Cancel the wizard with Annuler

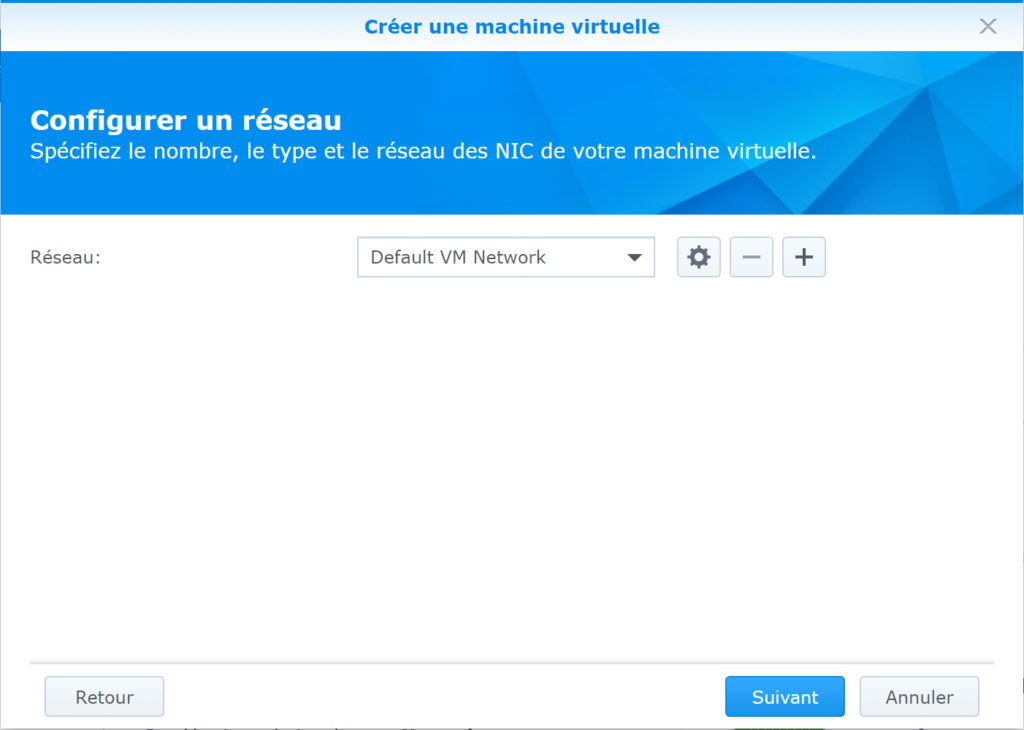(x=919, y=697)
